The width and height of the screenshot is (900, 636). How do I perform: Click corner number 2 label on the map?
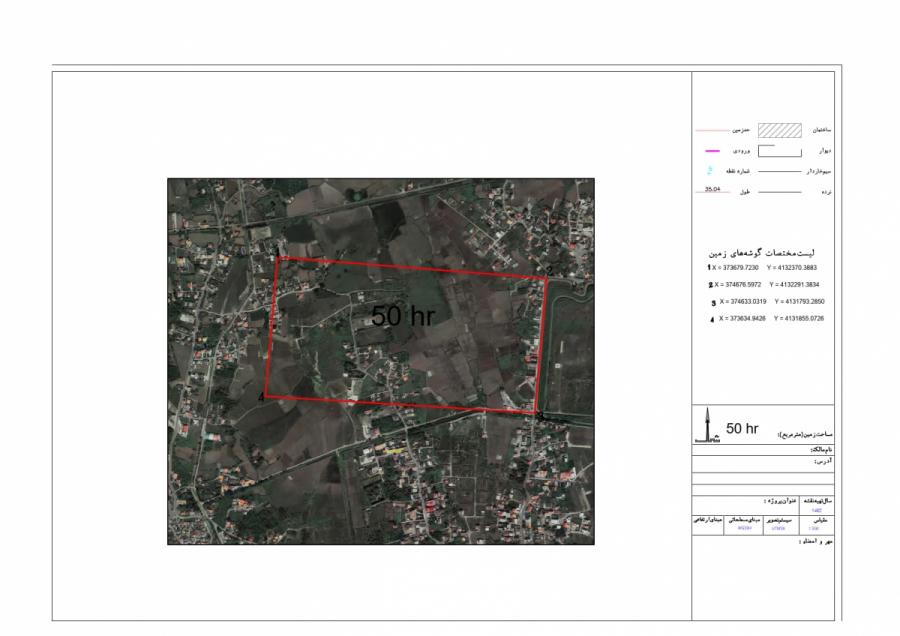click(x=549, y=270)
